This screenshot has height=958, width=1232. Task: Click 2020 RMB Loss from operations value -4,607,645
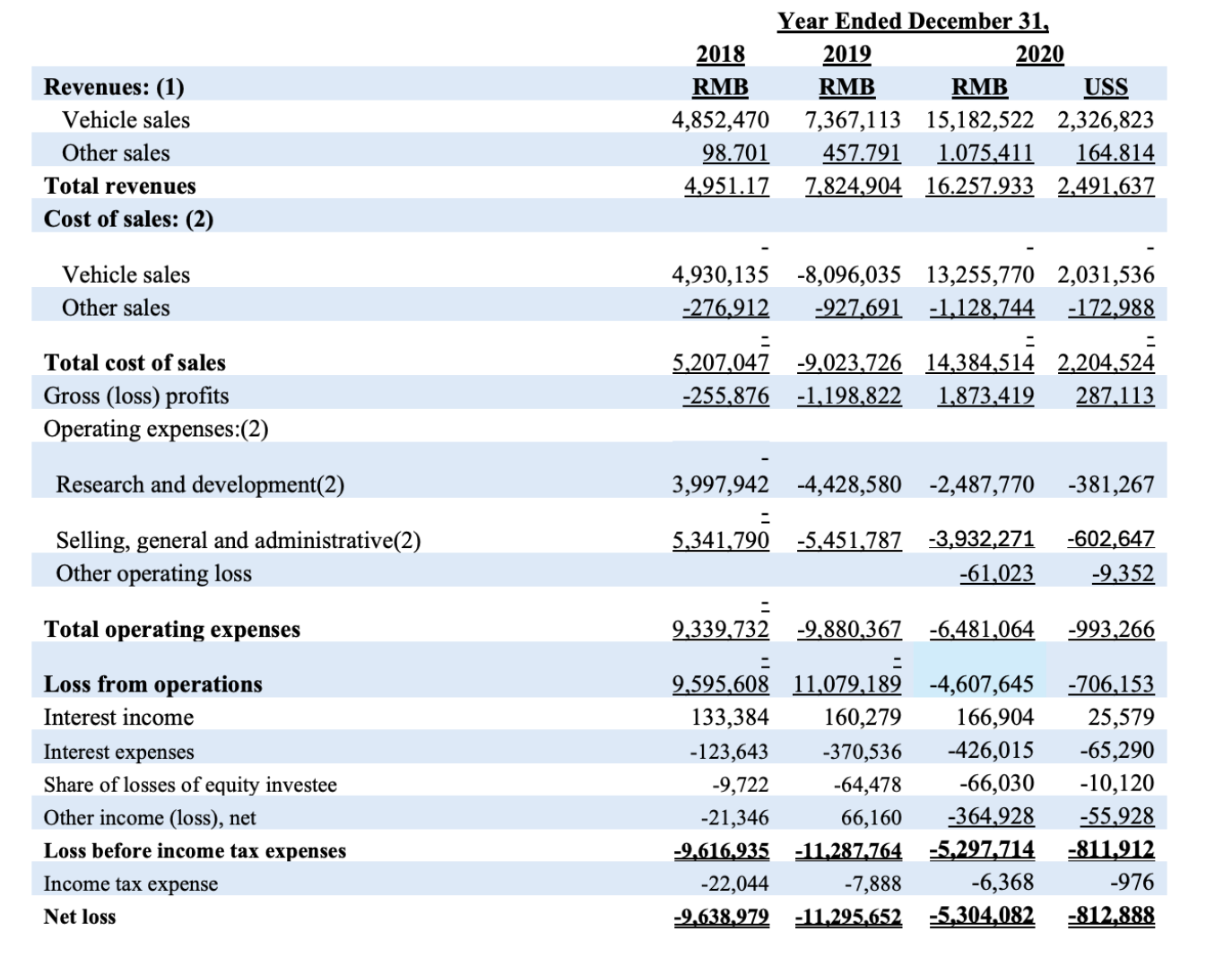pos(981,684)
